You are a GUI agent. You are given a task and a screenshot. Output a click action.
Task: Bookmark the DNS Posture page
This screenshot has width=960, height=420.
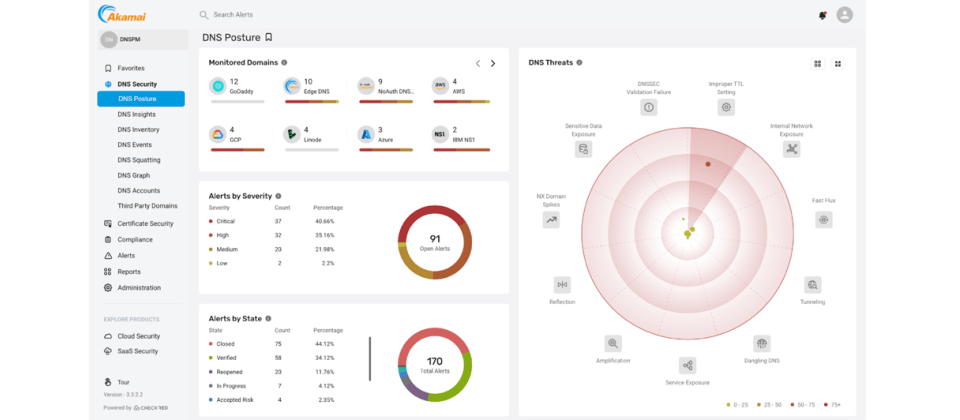tap(268, 37)
